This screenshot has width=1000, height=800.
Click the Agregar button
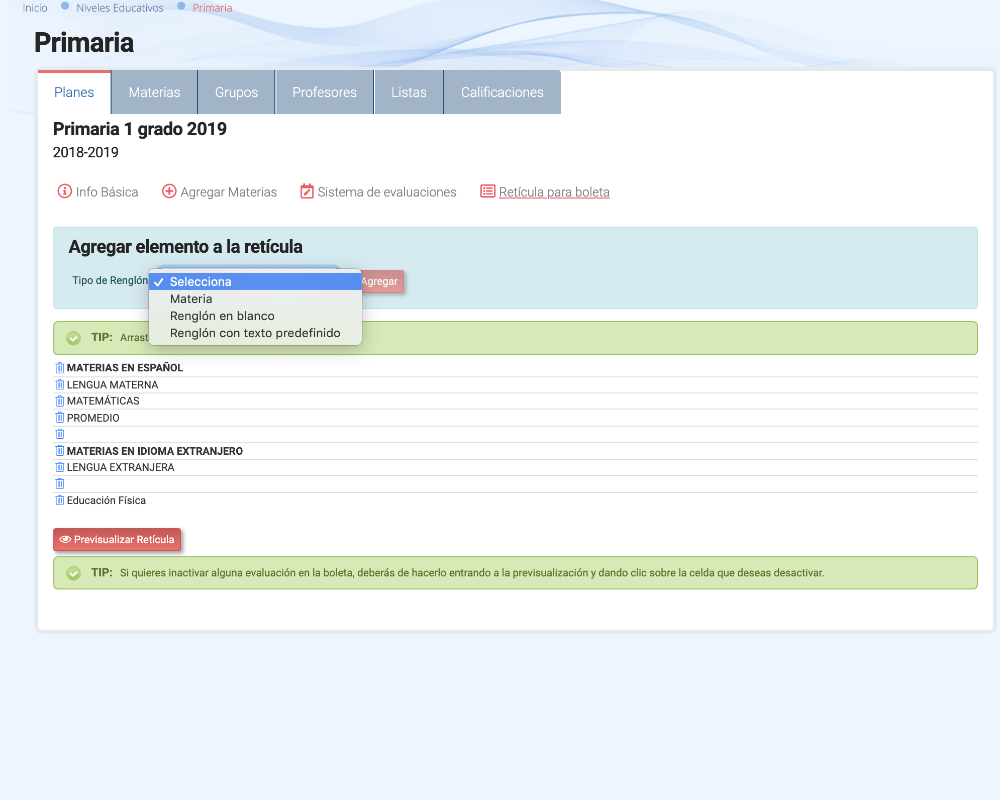pos(381,282)
